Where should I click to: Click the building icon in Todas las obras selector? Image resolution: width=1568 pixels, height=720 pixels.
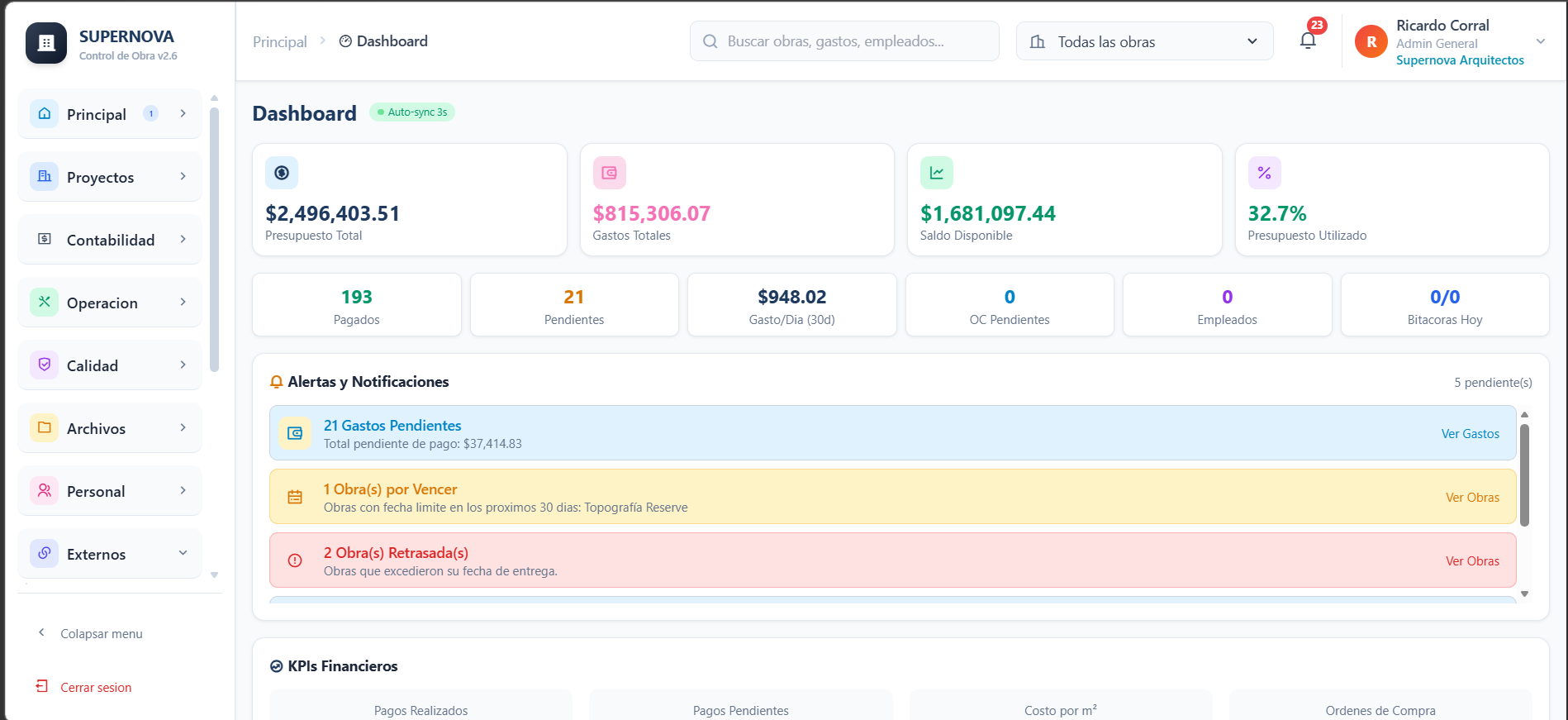pyautogui.click(x=1038, y=41)
